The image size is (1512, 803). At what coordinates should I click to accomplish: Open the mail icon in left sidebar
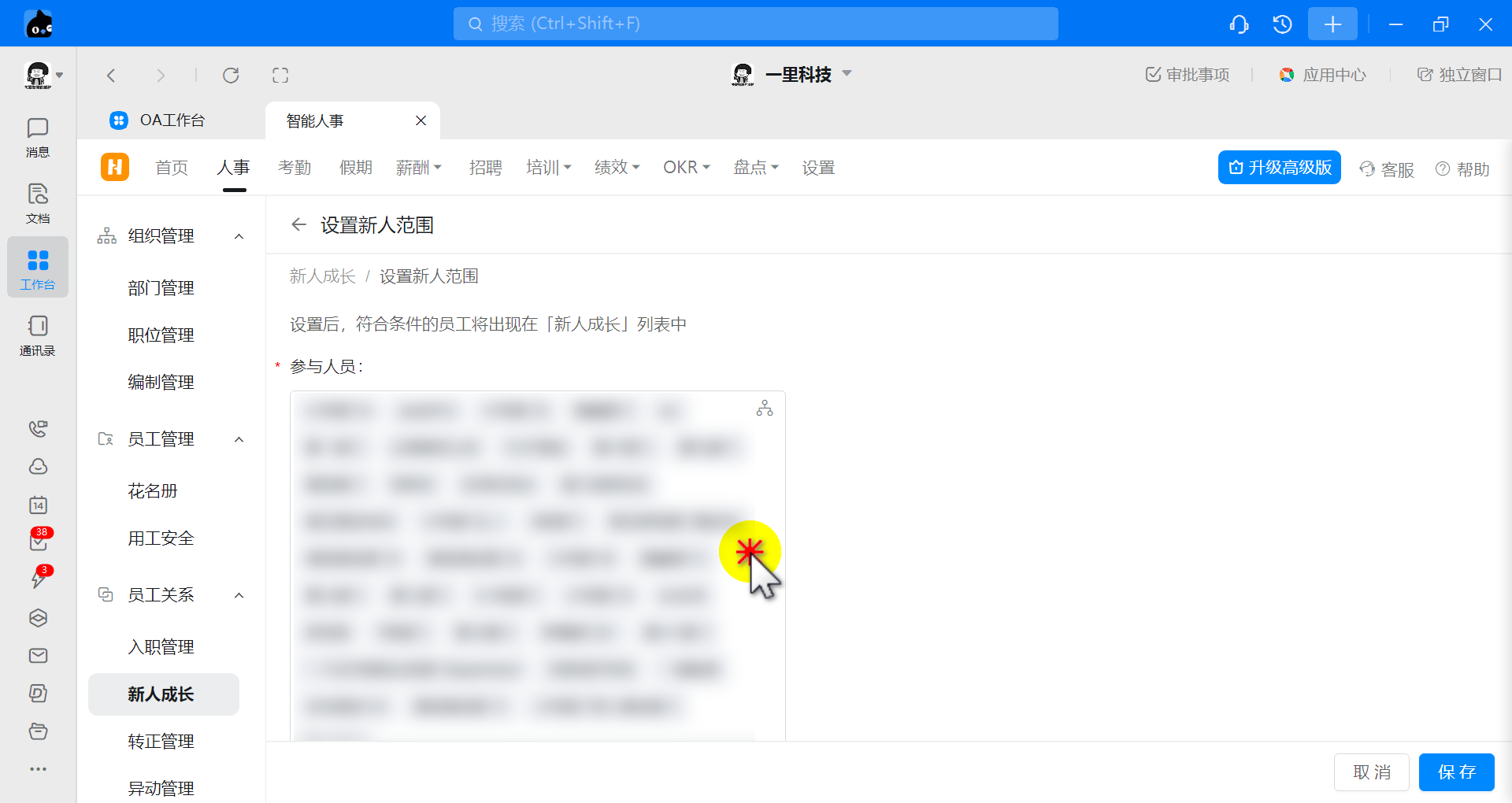click(x=38, y=656)
